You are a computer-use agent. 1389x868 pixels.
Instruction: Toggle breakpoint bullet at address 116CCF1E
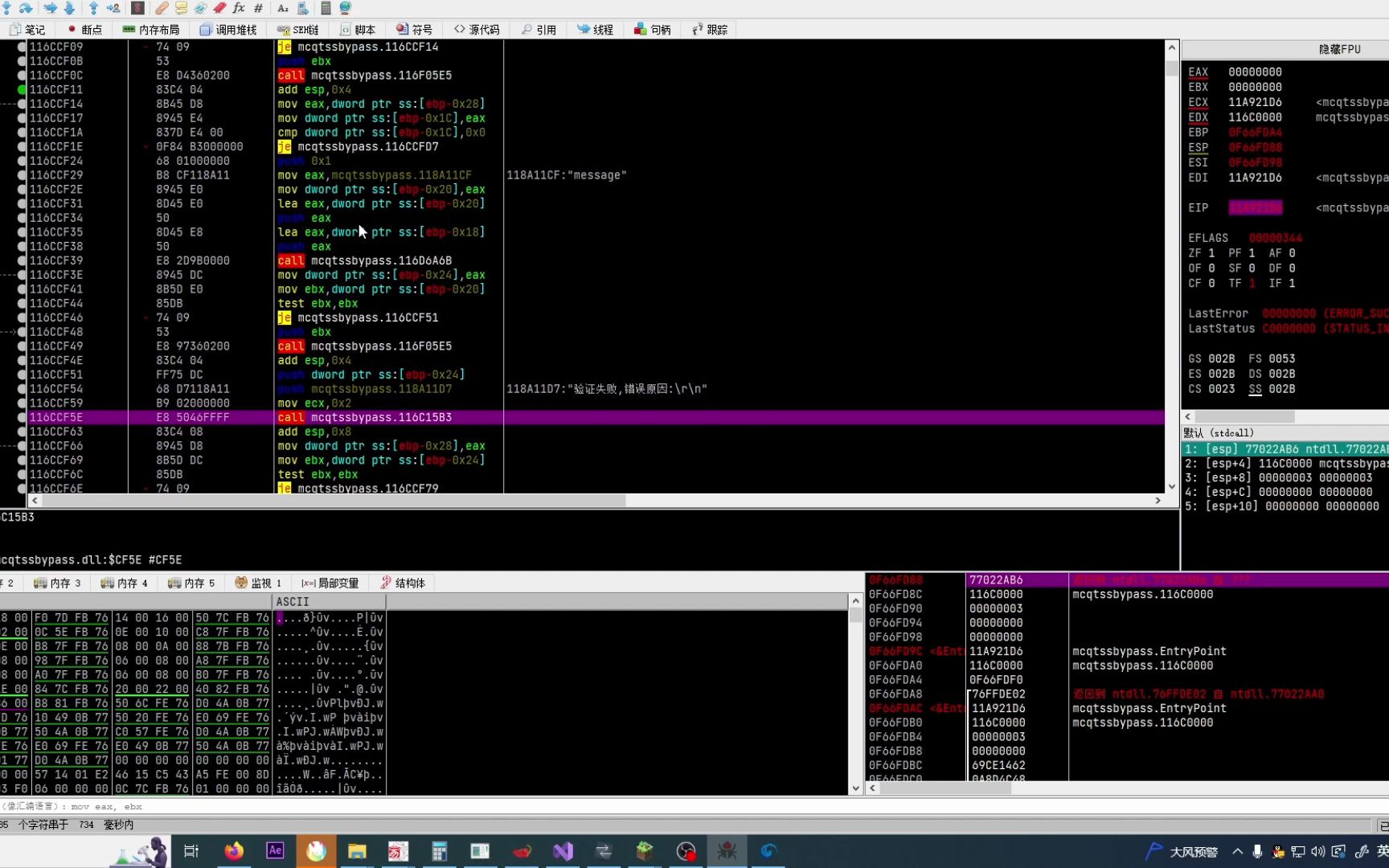(22, 146)
